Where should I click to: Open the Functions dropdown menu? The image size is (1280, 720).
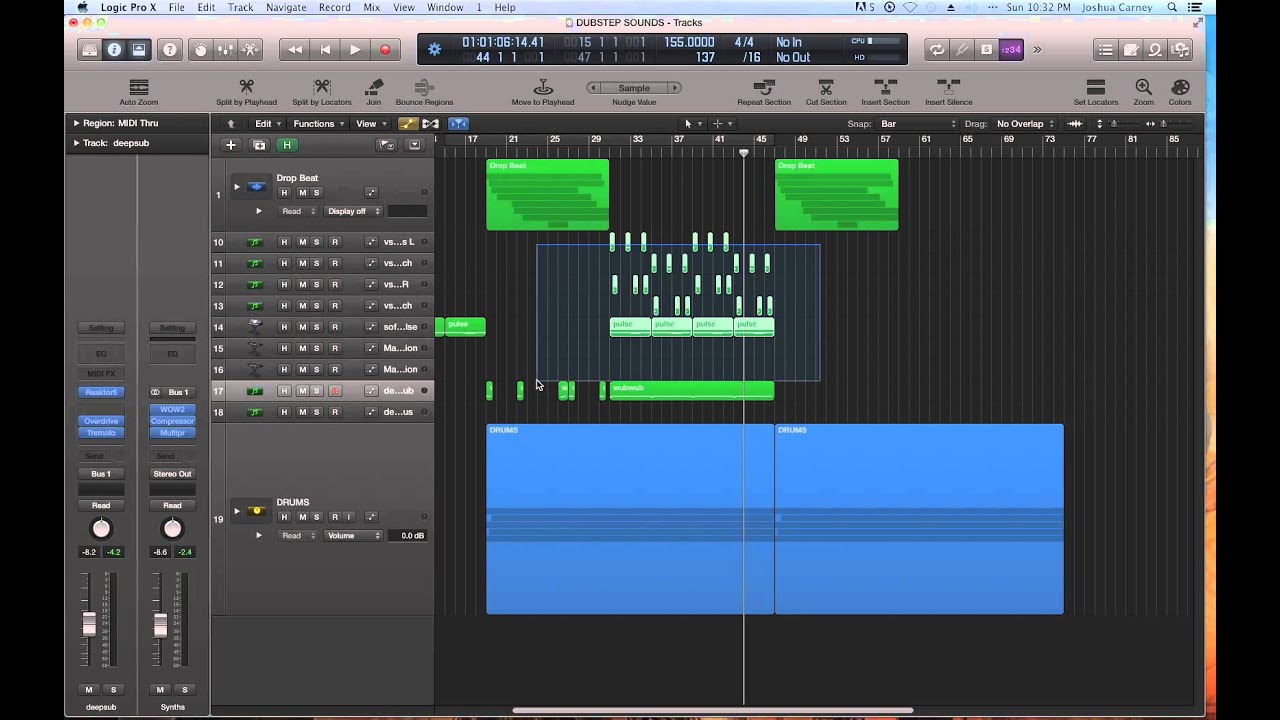(x=318, y=124)
